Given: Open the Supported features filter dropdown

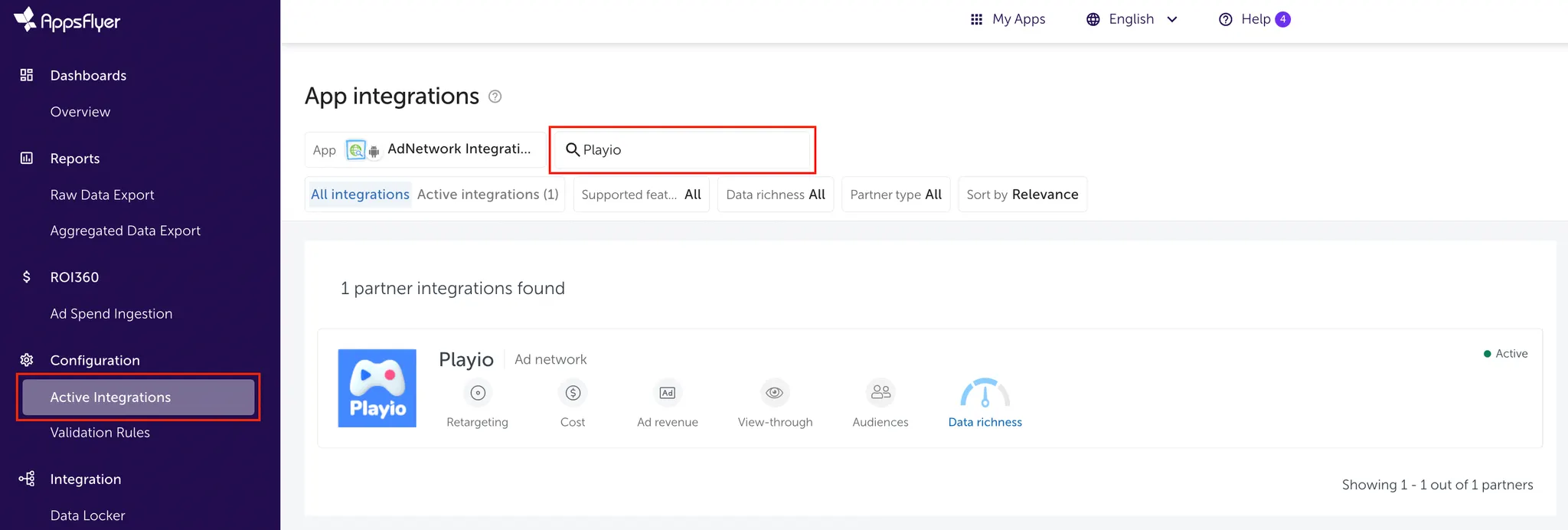Looking at the screenshot, I should tap(642, 195).
